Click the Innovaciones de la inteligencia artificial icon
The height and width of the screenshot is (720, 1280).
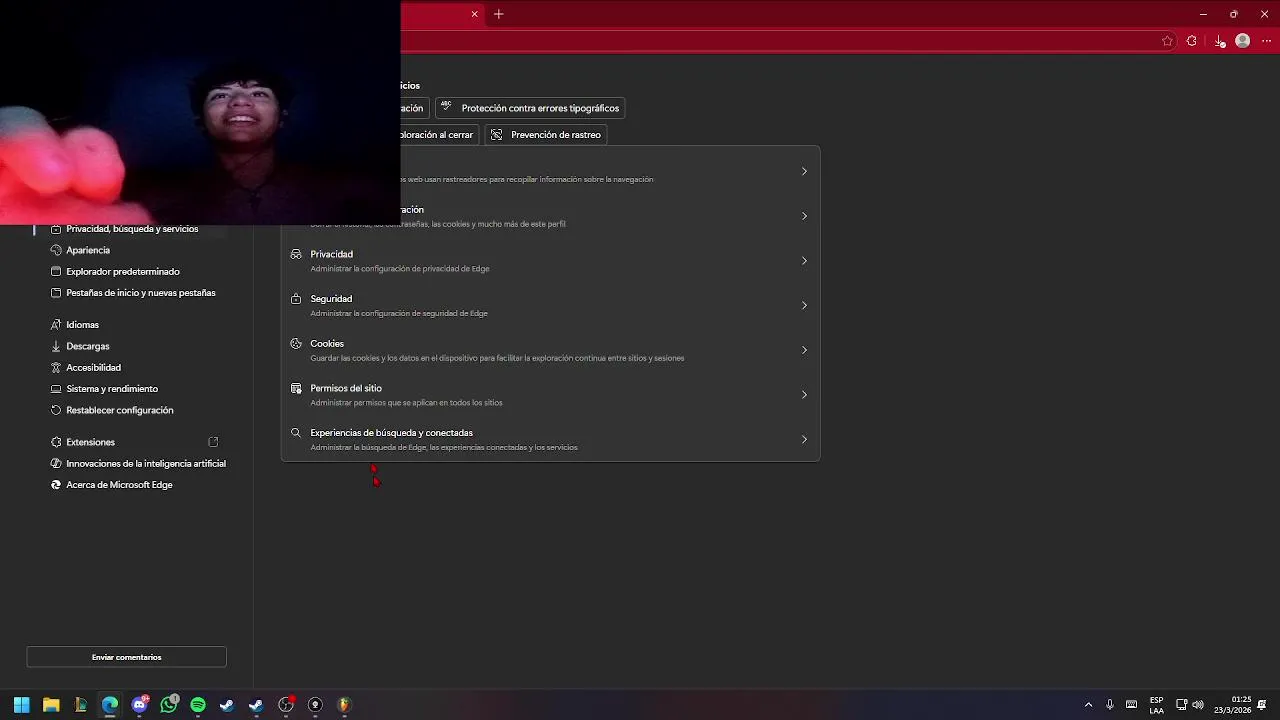point(57,464)
